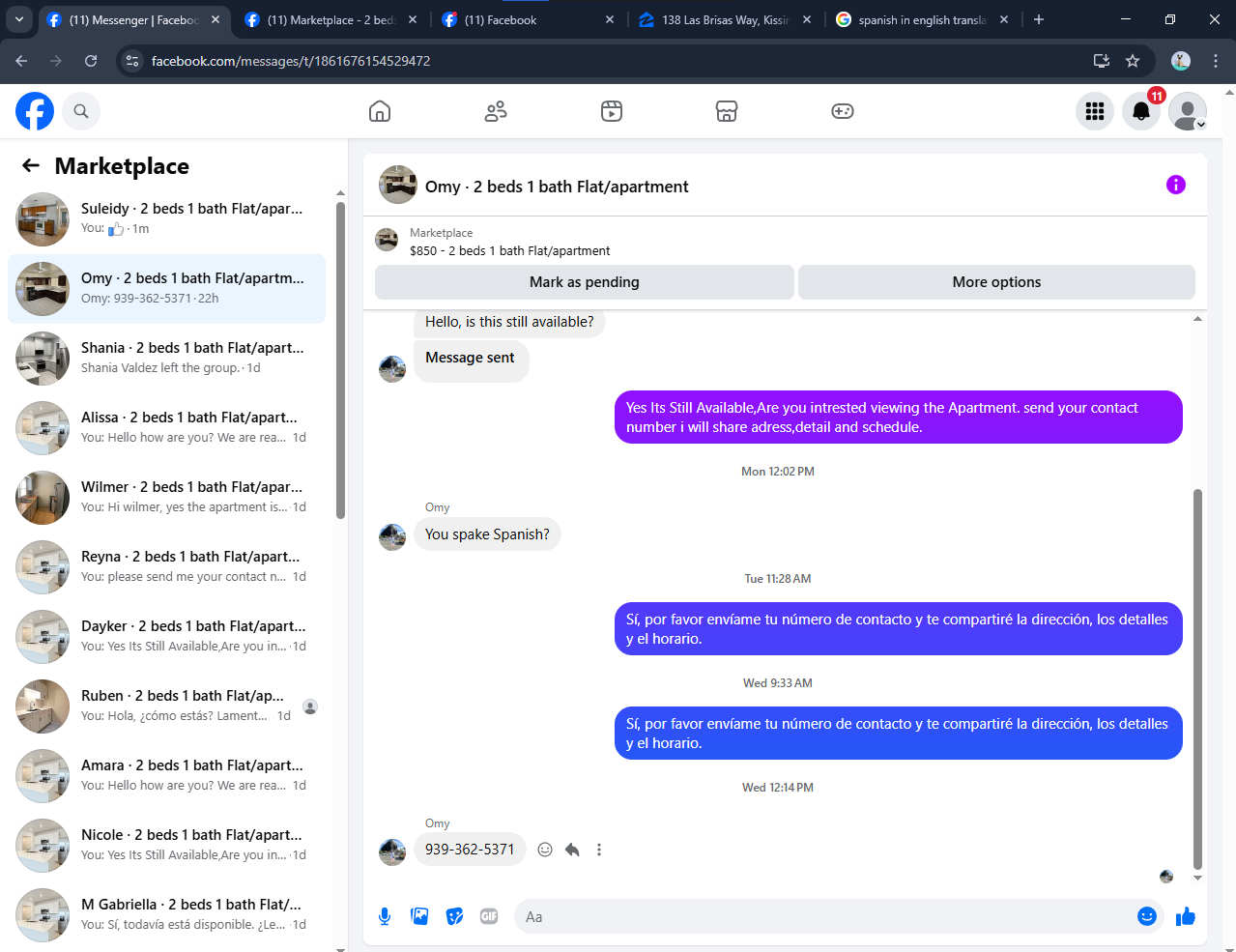Open the Friends icon in top navigation
Image resolution: width=1236 pixels, height=952 pixels.
[x=496, y=111]
